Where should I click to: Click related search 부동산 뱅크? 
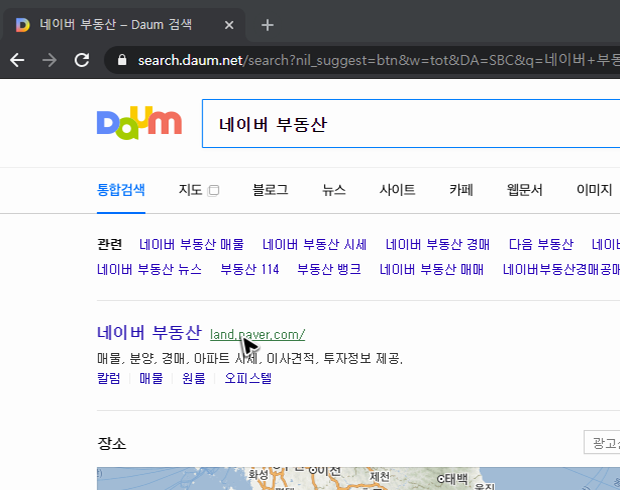tap(329, 270)
